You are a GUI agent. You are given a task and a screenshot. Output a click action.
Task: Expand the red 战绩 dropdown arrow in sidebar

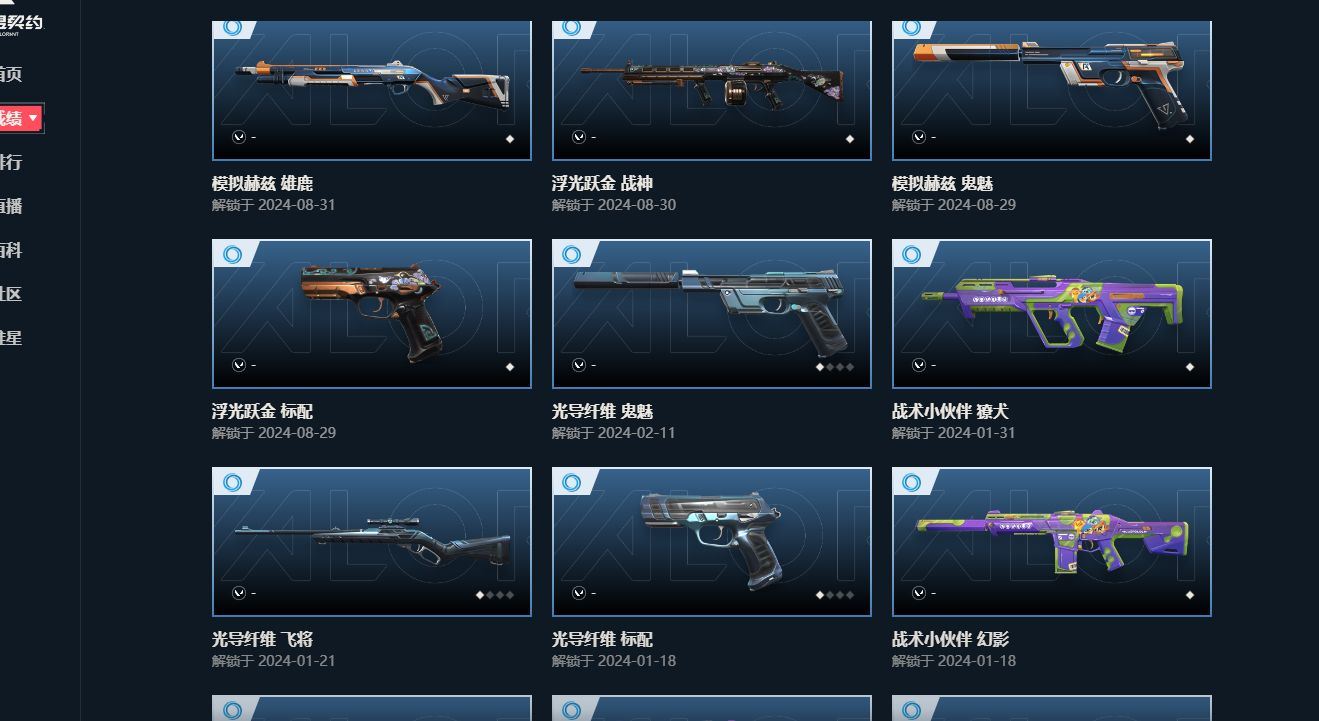point(33,118)
